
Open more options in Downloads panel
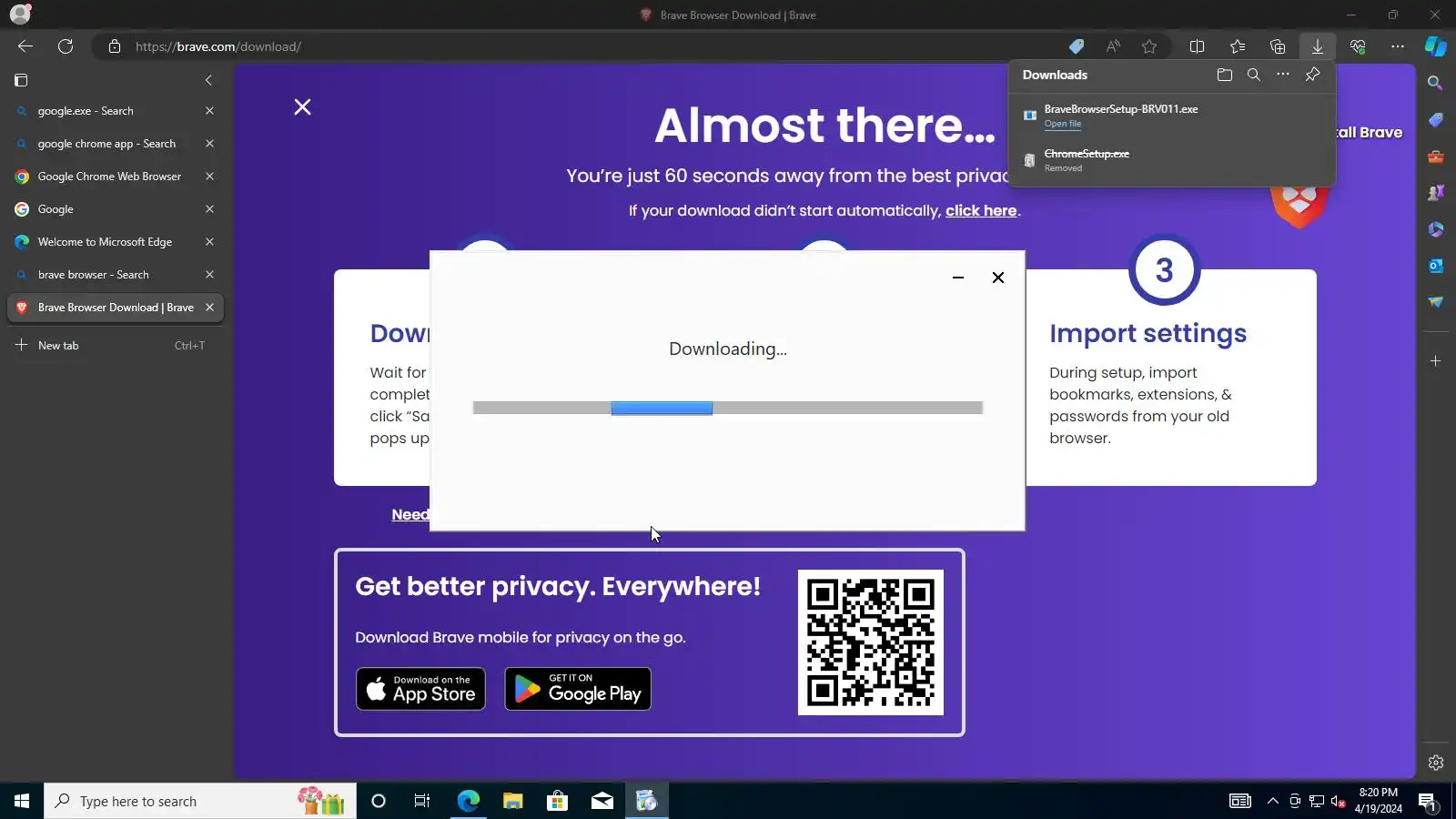(x=1283, y=75)
